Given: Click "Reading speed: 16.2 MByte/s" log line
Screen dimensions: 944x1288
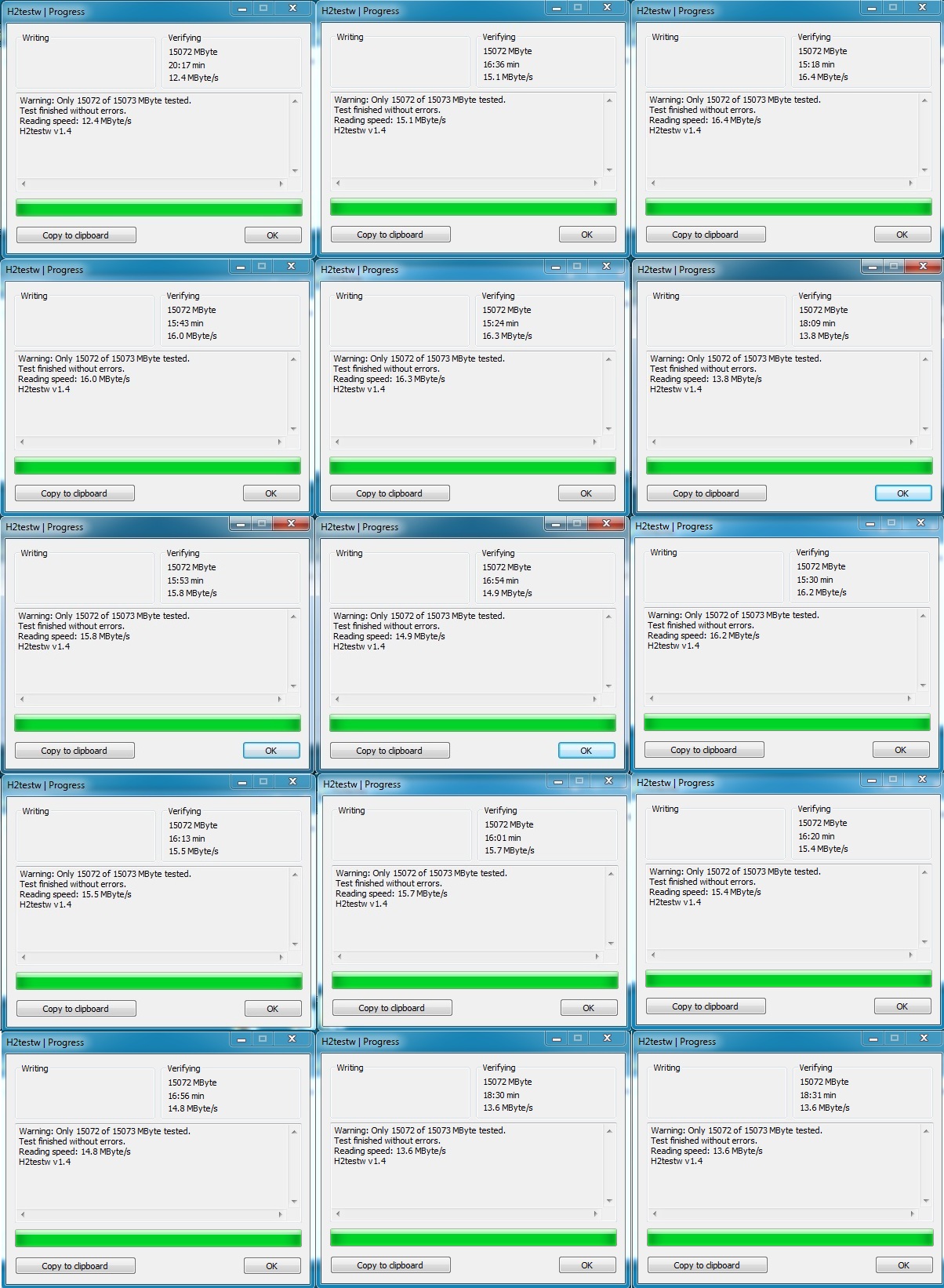Looking at the screenshot, I should [x=703, y=635].
